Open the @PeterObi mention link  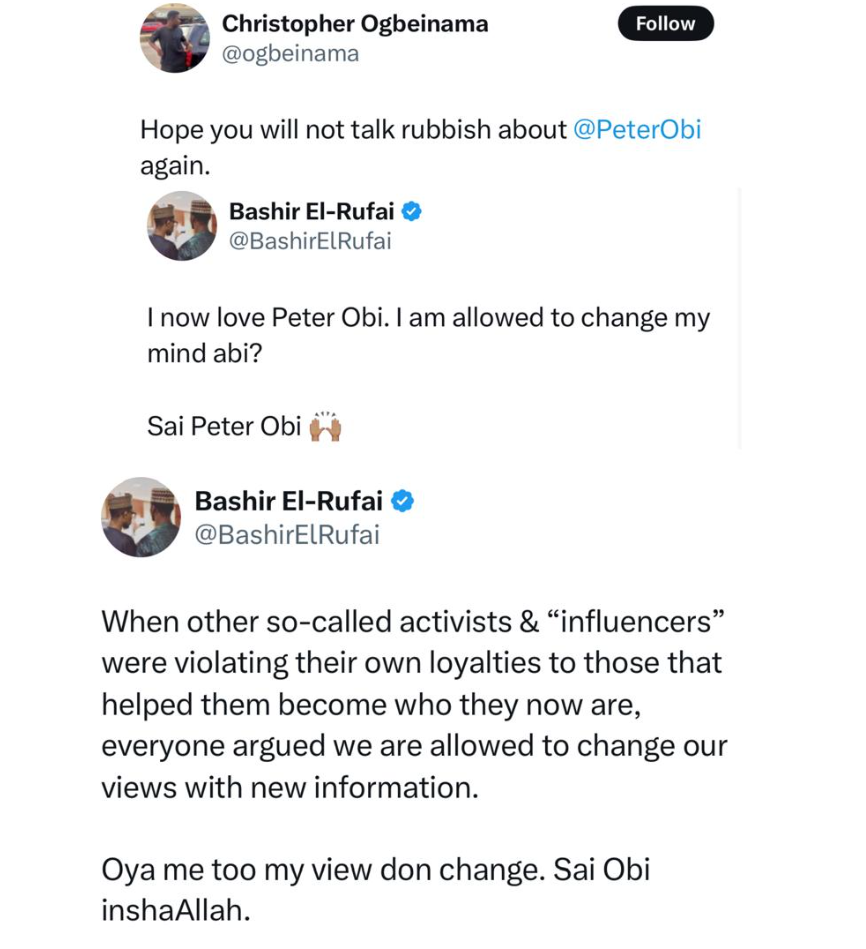tap(638, 130)
